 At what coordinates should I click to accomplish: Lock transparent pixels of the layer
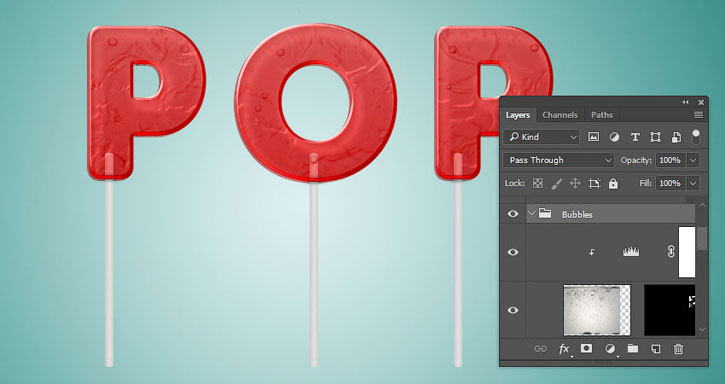click(537, 184)
